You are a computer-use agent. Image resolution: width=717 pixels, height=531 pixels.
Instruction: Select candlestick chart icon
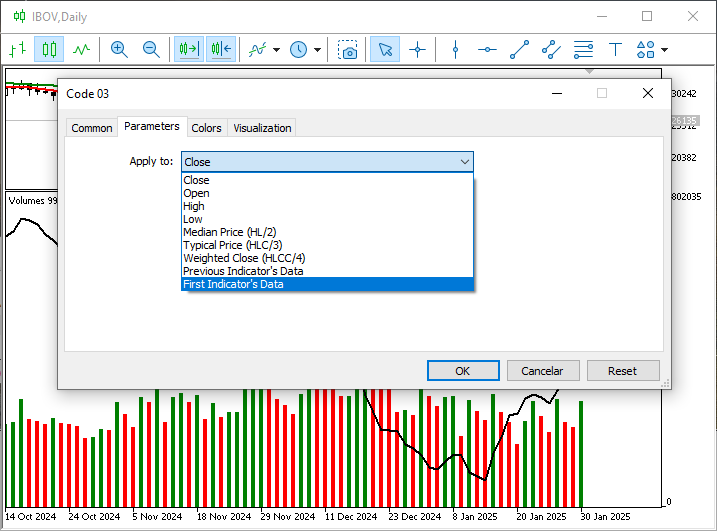point(49,49)
